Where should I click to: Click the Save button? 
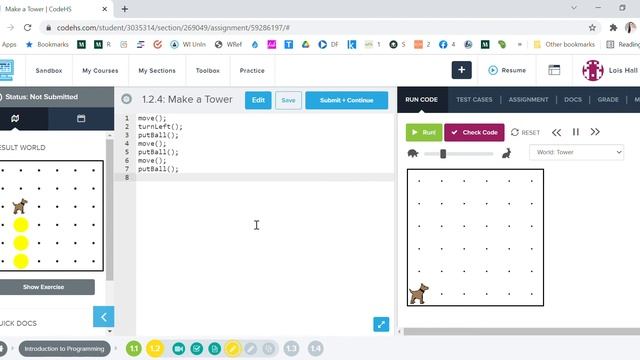tap(288, 100)
